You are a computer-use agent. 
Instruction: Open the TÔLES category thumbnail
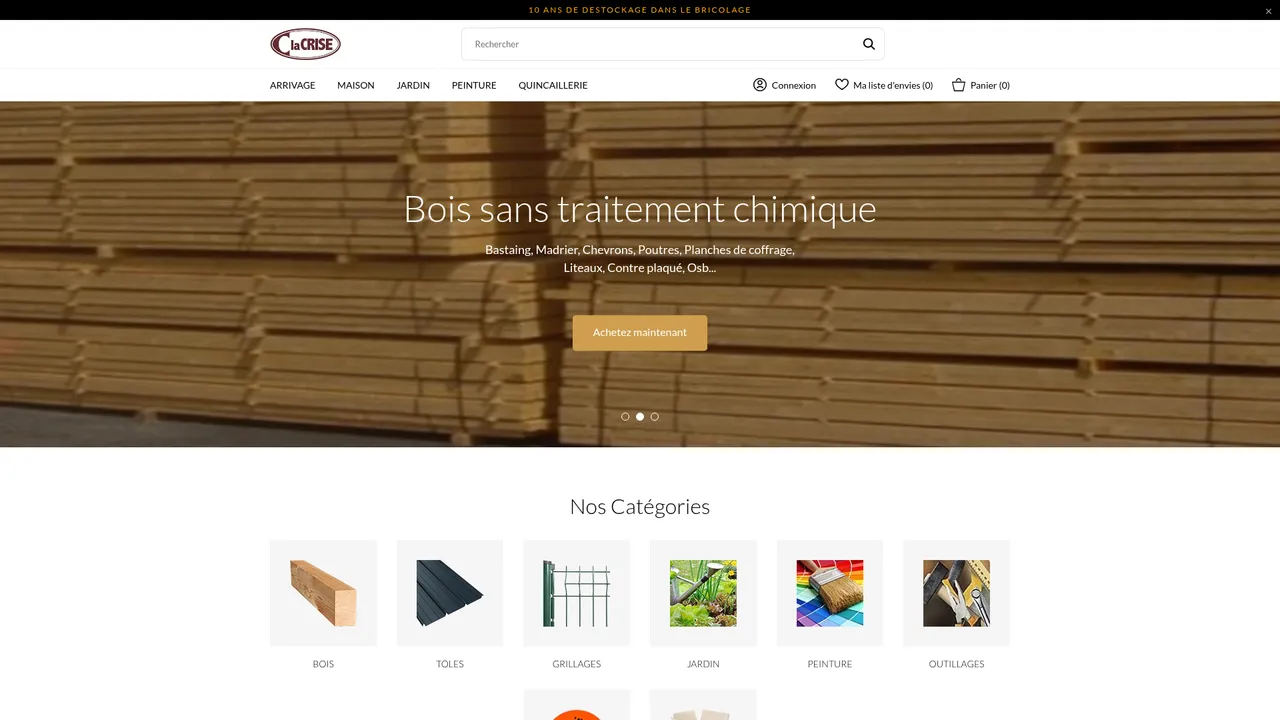[x=450, y=593]
